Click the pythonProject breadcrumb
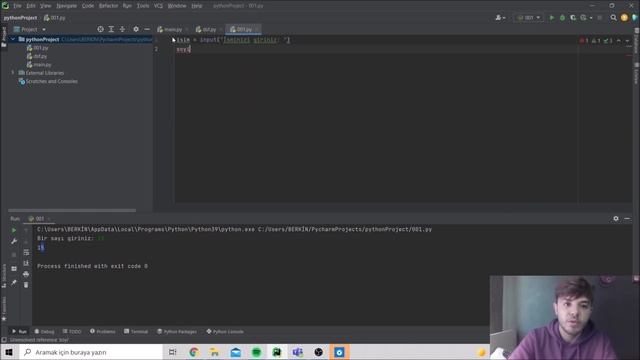The height and width of the screenshot is (360, 640). coord(20,18)
